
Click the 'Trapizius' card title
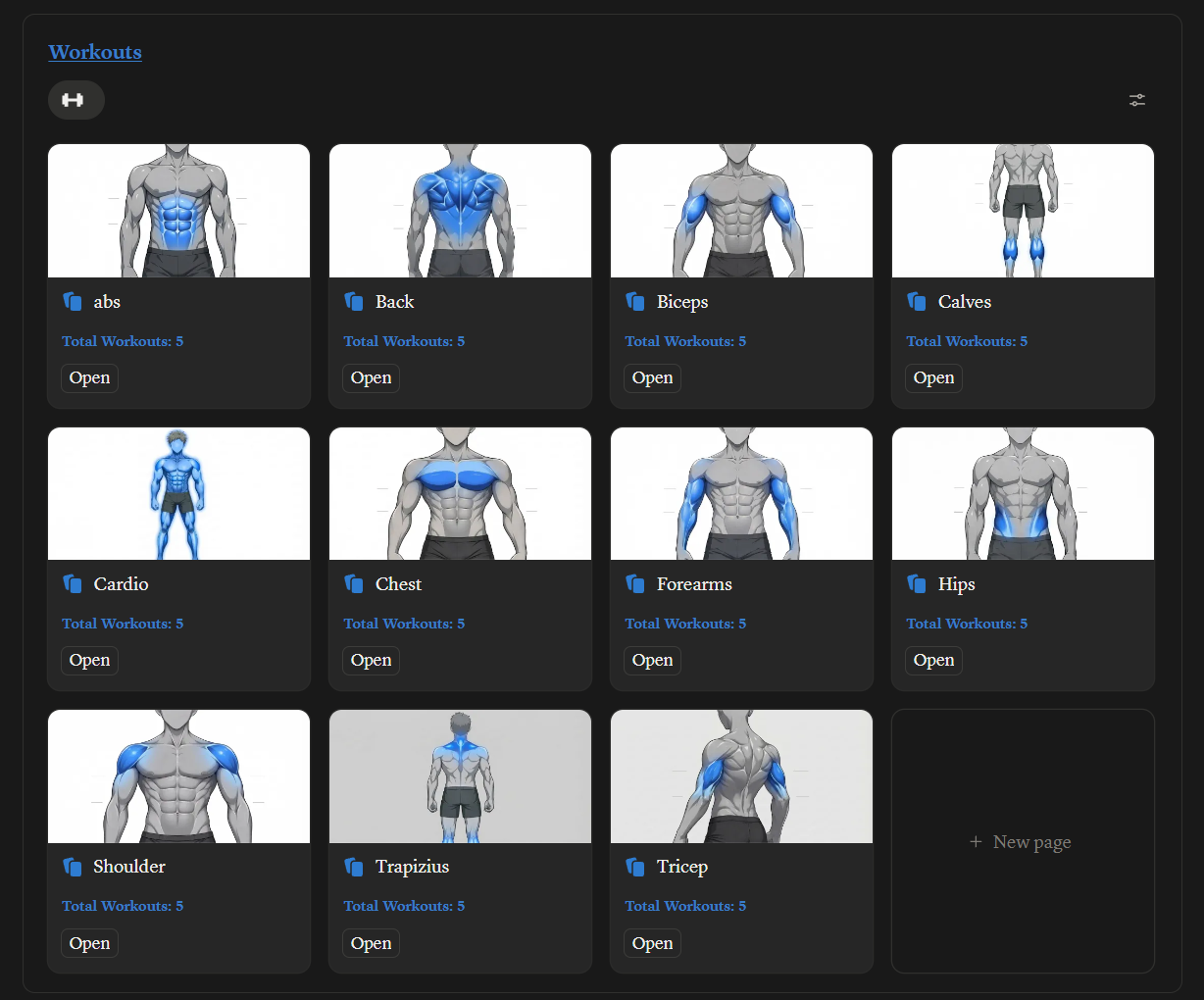coord(412,867)
